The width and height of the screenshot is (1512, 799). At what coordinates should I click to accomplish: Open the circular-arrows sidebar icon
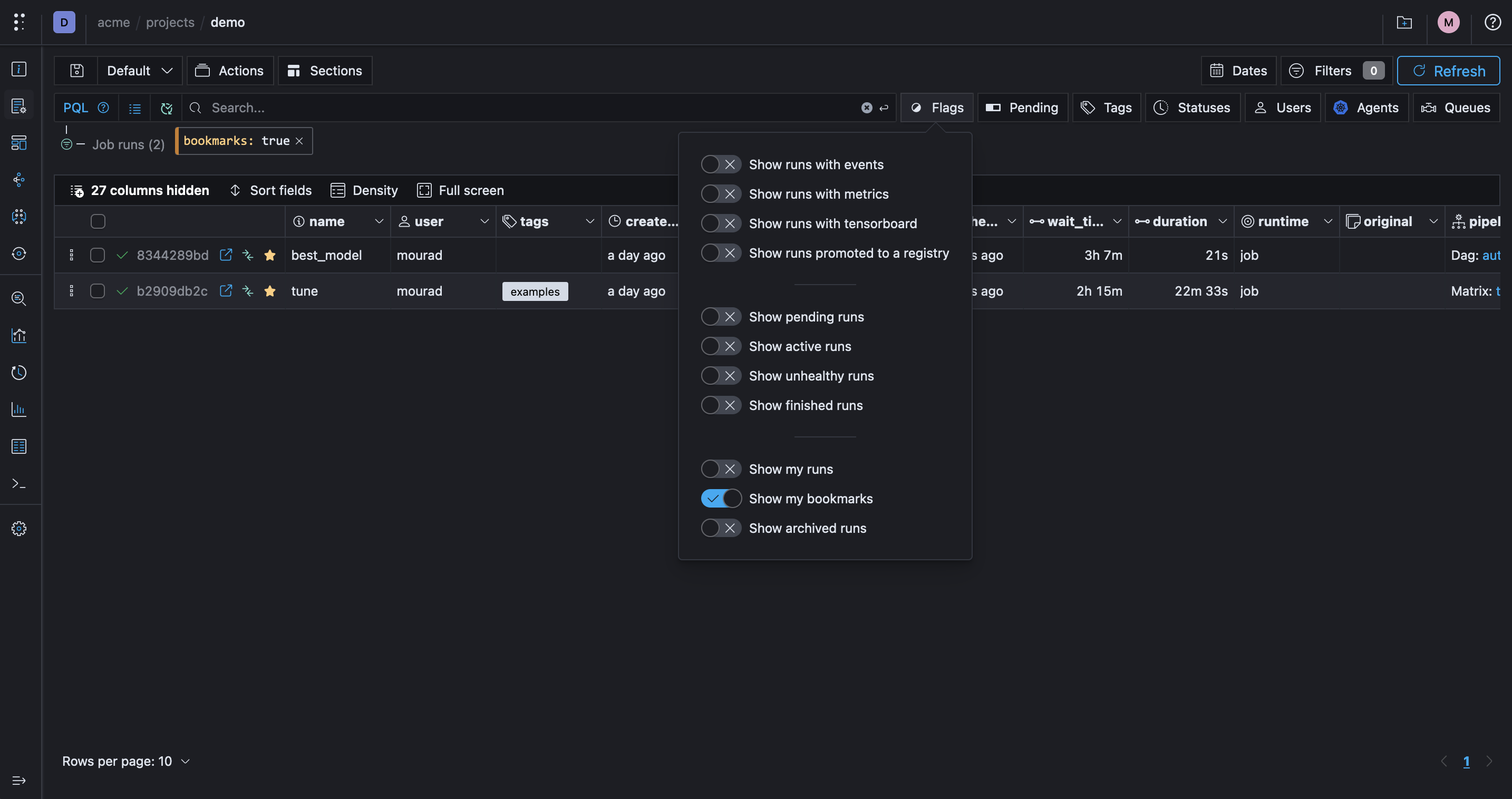(x=19, y=254)
